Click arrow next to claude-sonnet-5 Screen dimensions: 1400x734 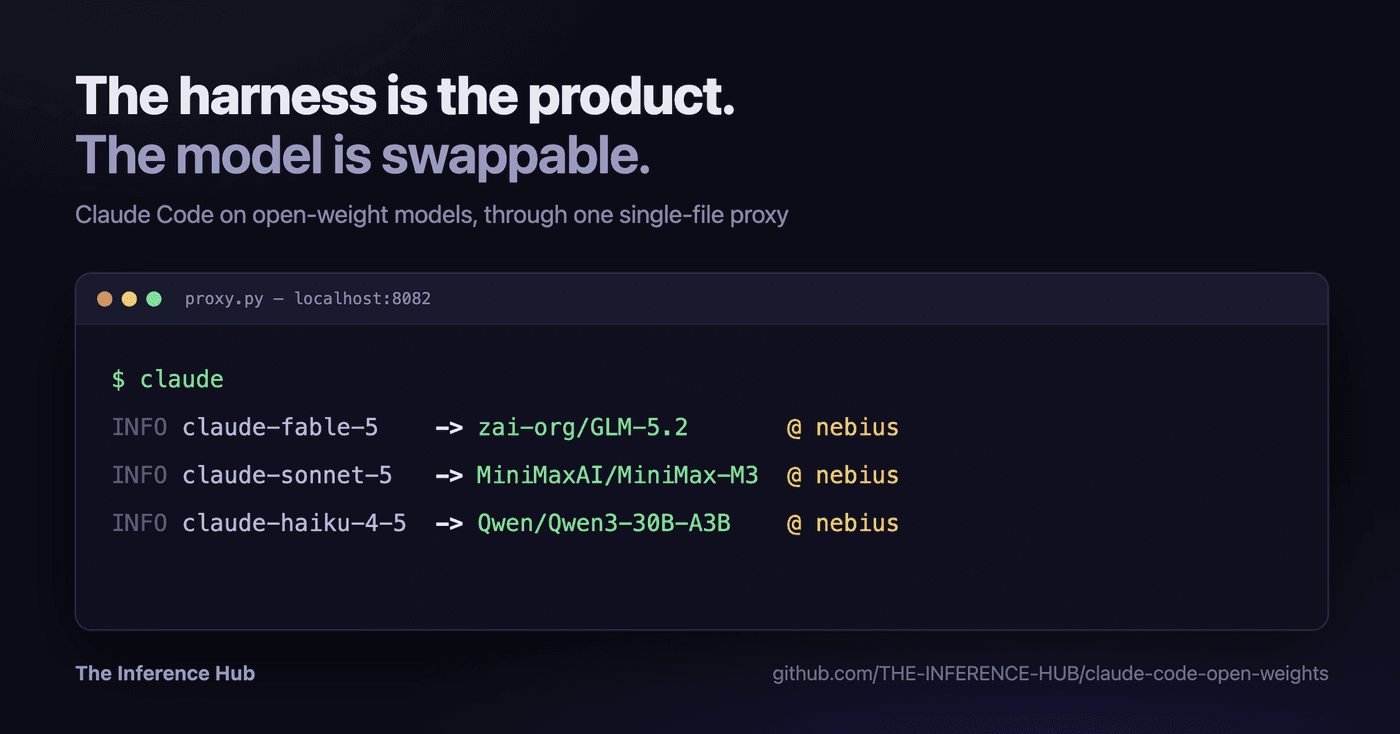click(449, 475)
